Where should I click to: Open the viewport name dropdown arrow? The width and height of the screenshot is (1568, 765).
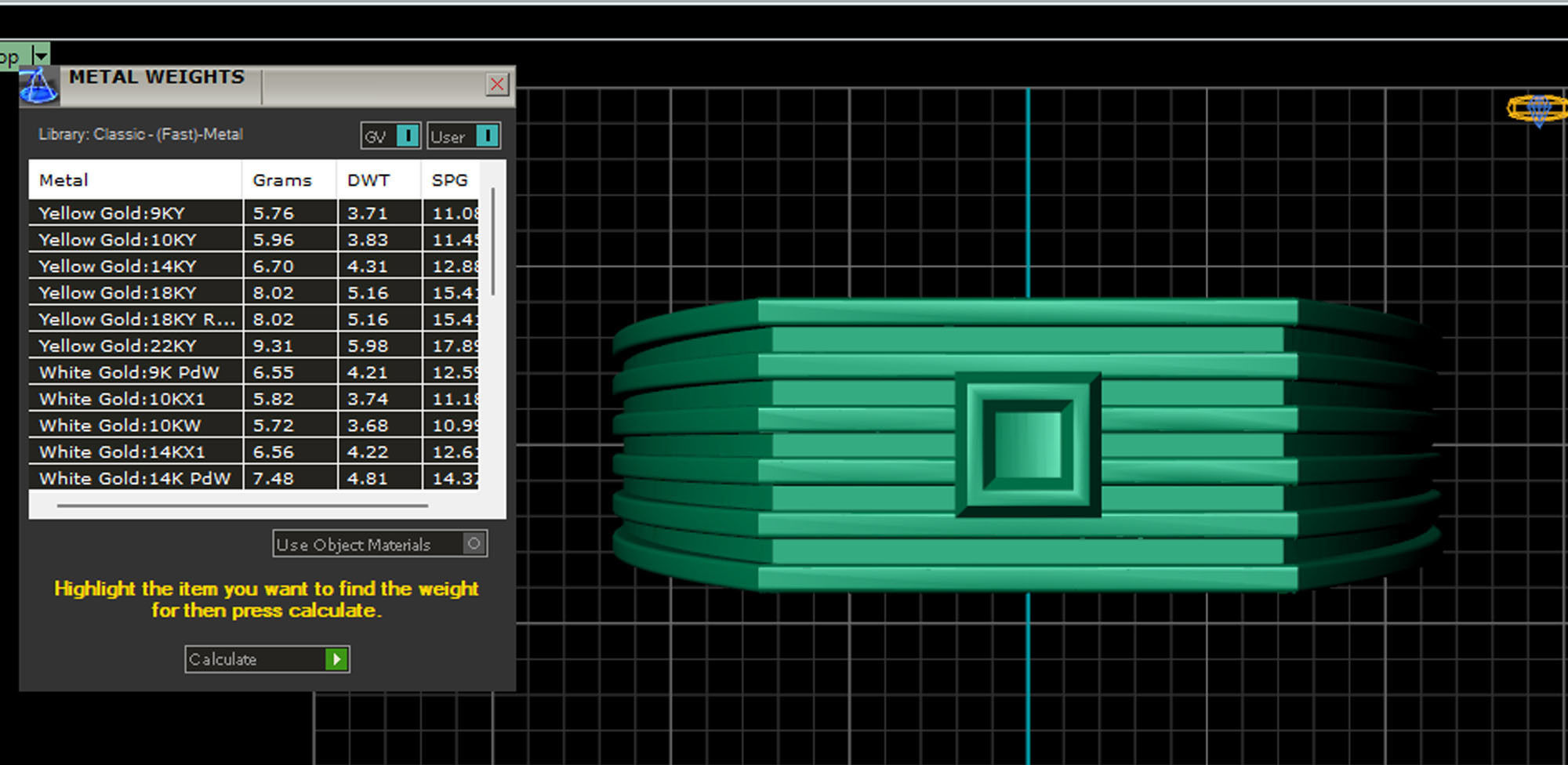pos(41,55)
